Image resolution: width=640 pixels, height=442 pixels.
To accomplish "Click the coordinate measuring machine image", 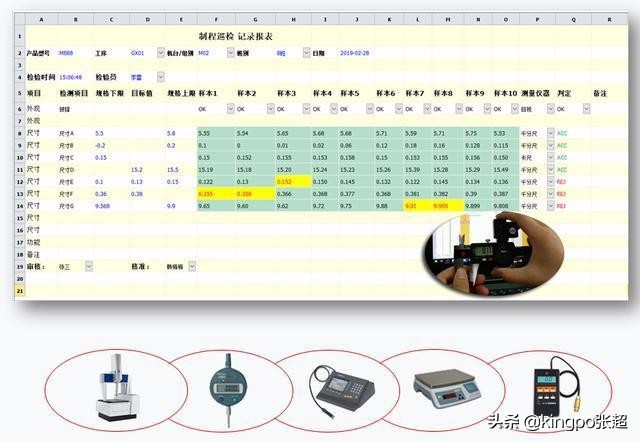I will pos(117,388).
